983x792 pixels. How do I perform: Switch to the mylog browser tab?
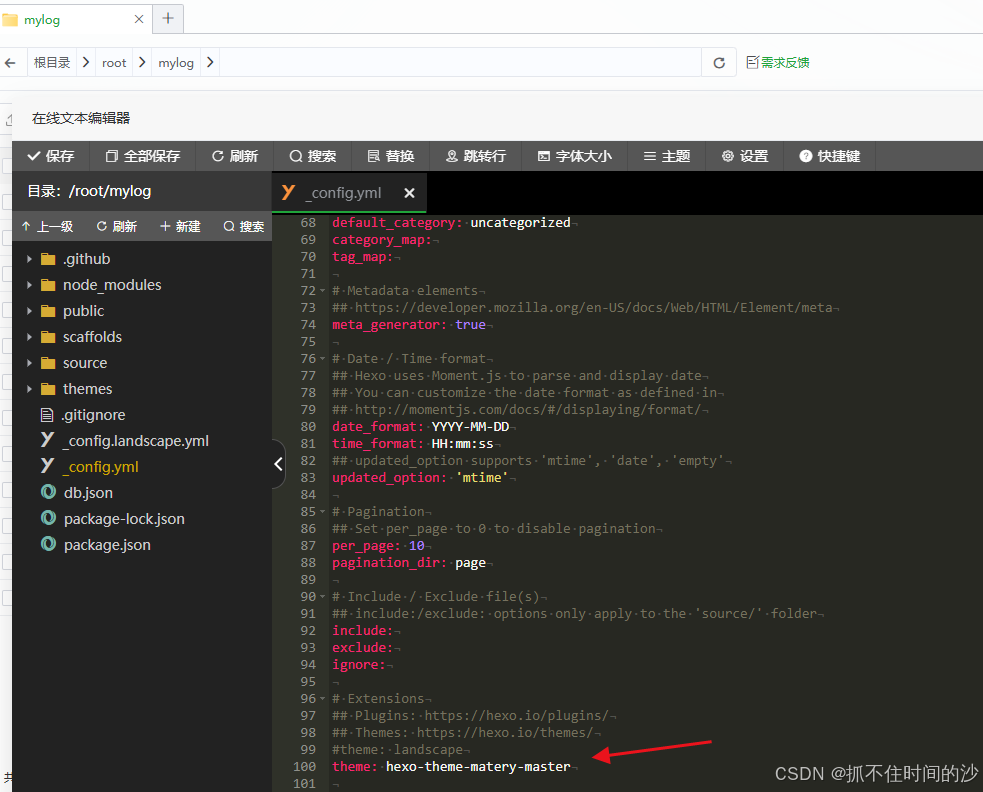click(x=42, y=20)
